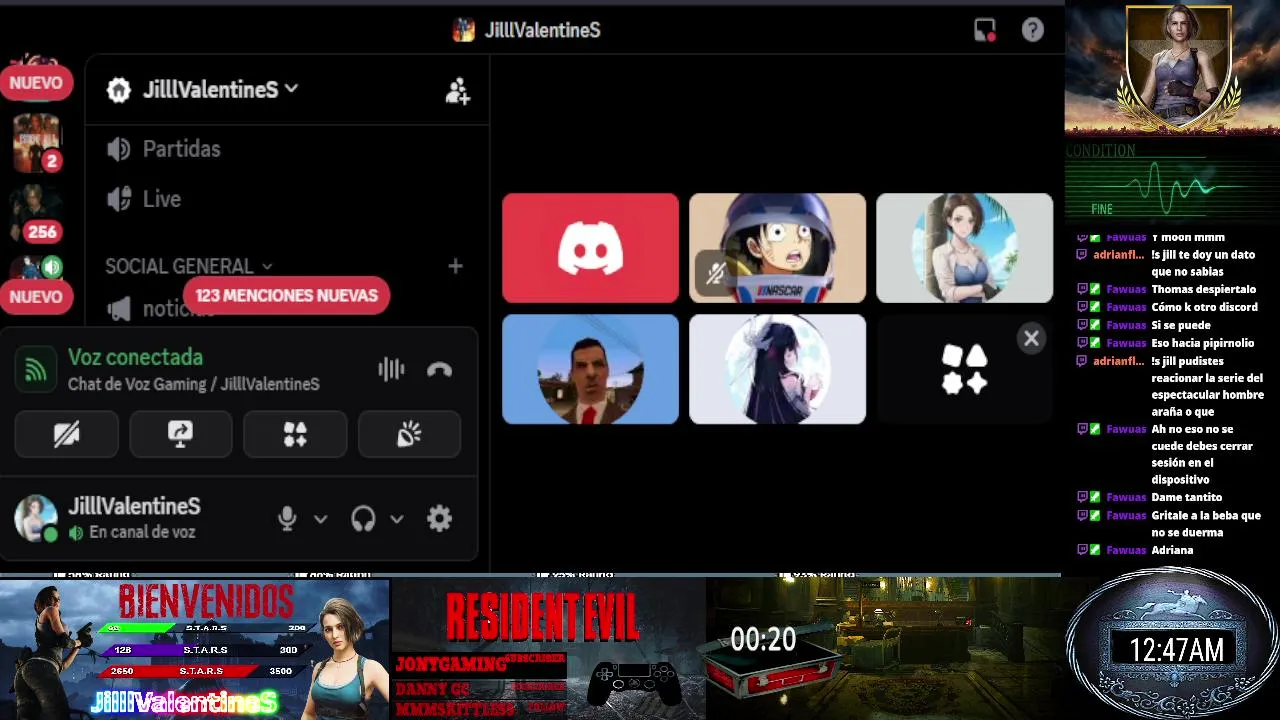This screenshot has width=1280, height=720.
Task: Click the upper NUEVO badge in the server list
Action: [36, 83]
